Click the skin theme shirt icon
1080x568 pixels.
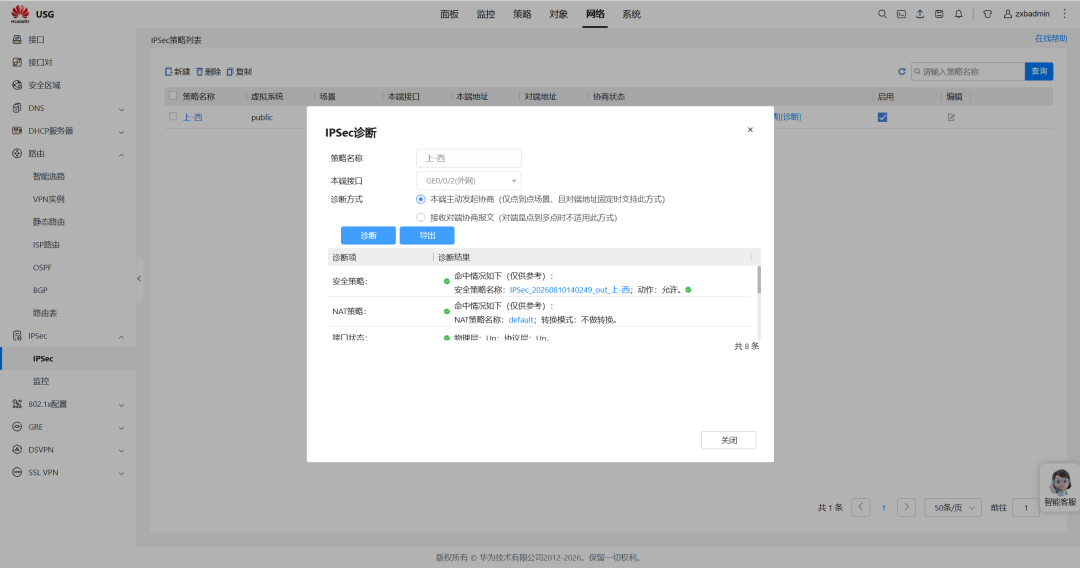pos(987,14)
